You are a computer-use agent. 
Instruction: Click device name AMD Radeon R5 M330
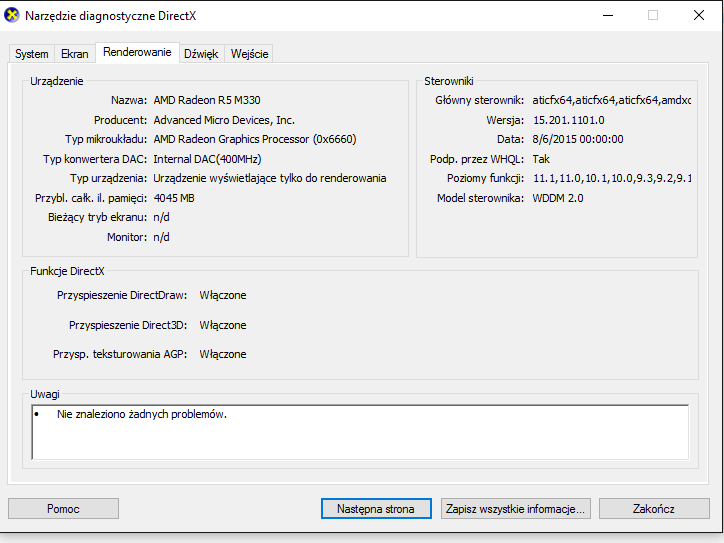tap(207, 100)
